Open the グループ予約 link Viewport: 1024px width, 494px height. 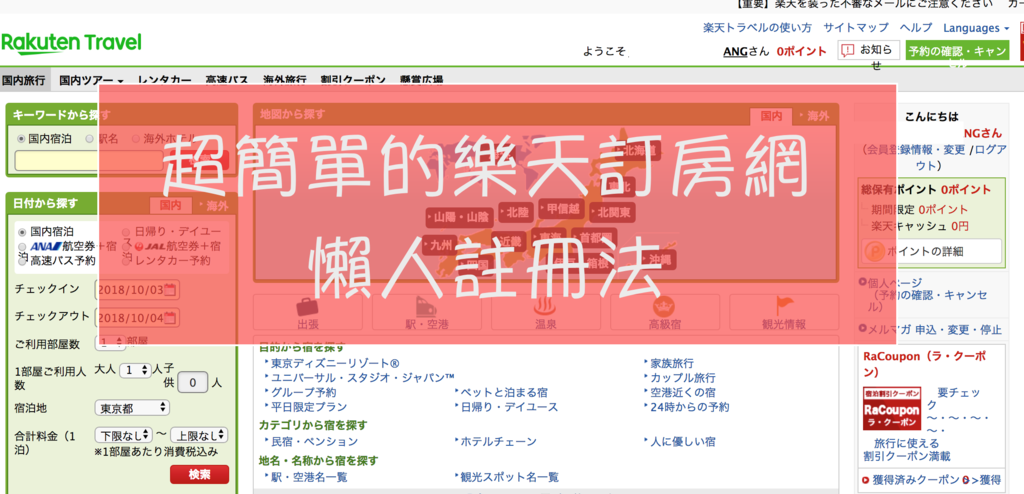pyautogui.click(x=304, y=392)
